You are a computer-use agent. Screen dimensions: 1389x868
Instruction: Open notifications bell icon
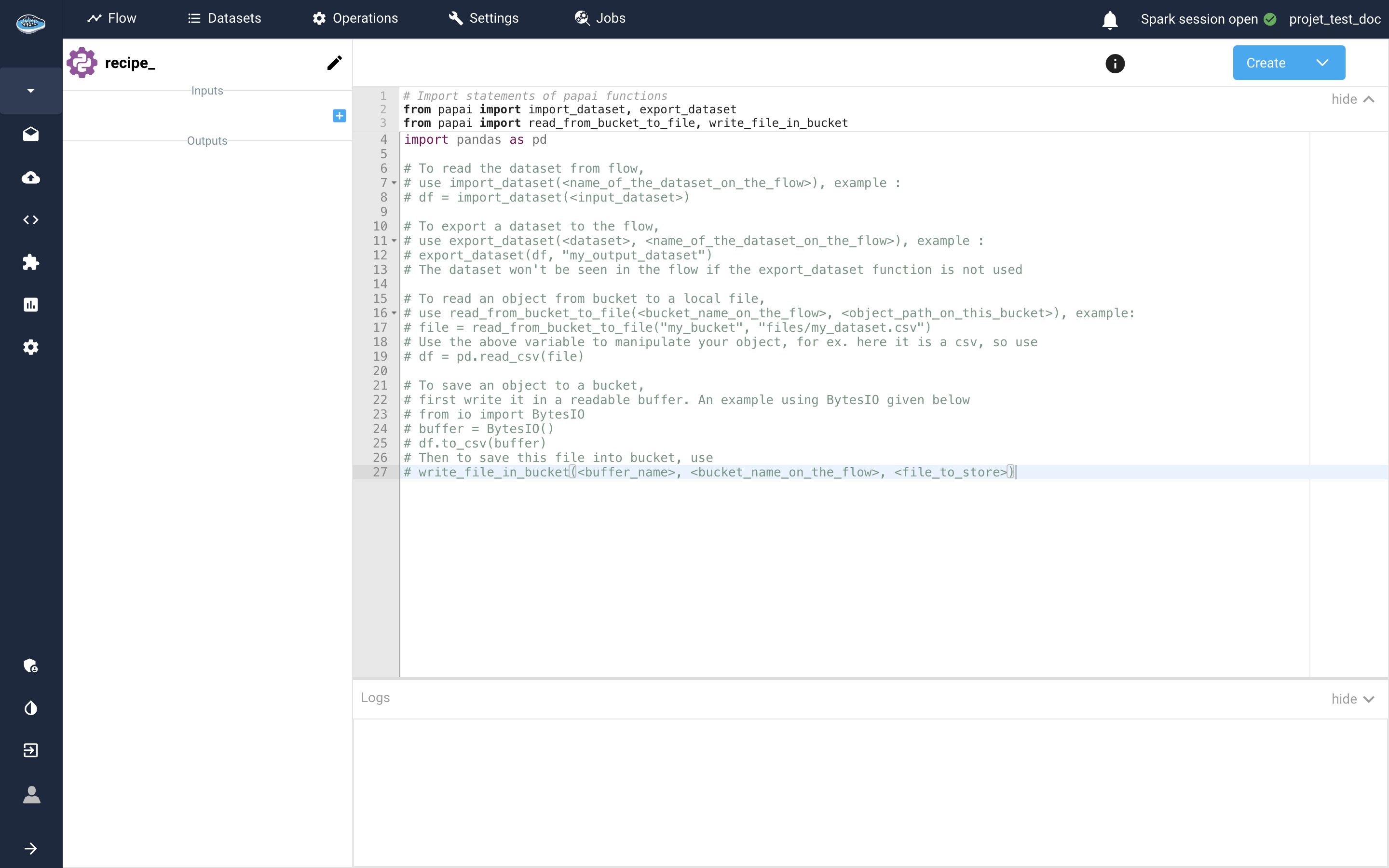tap(1109, 19)
